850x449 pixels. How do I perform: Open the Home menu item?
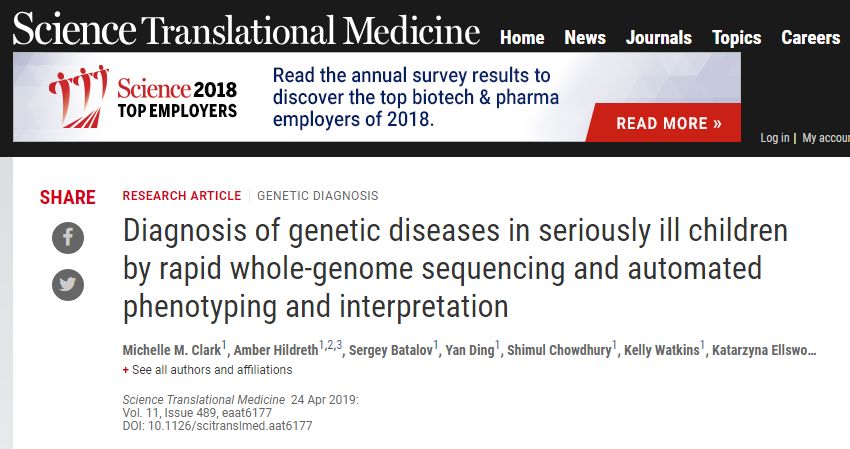pos(522,38)
